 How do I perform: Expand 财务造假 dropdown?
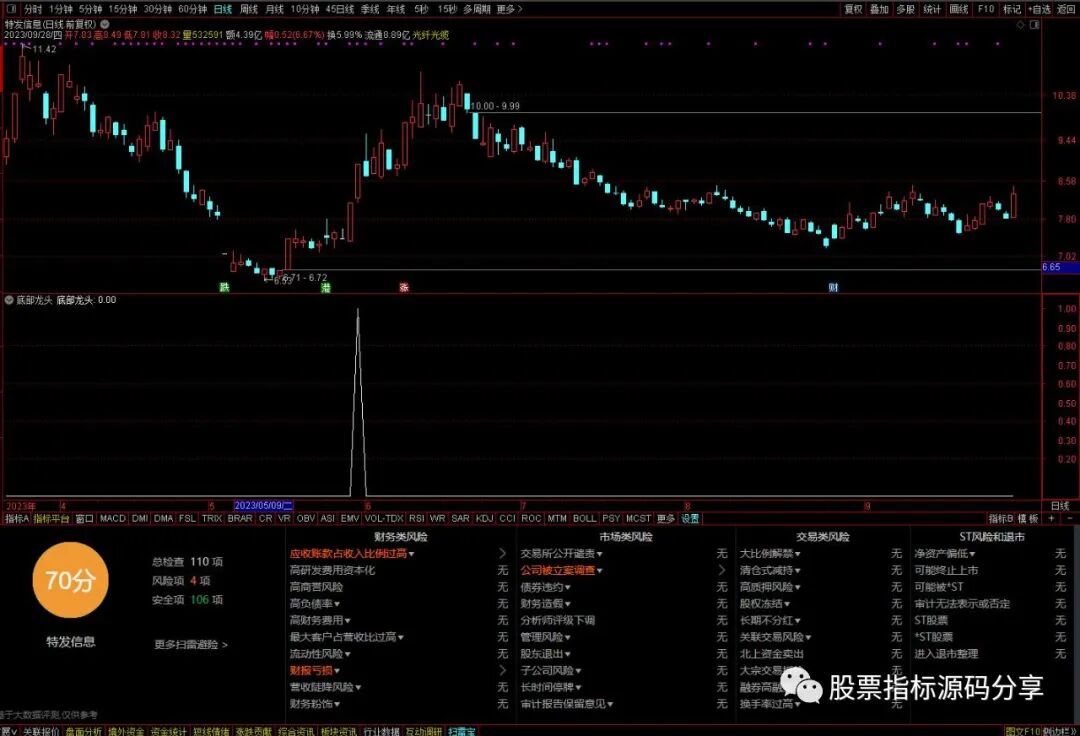(x=568, y=604)
